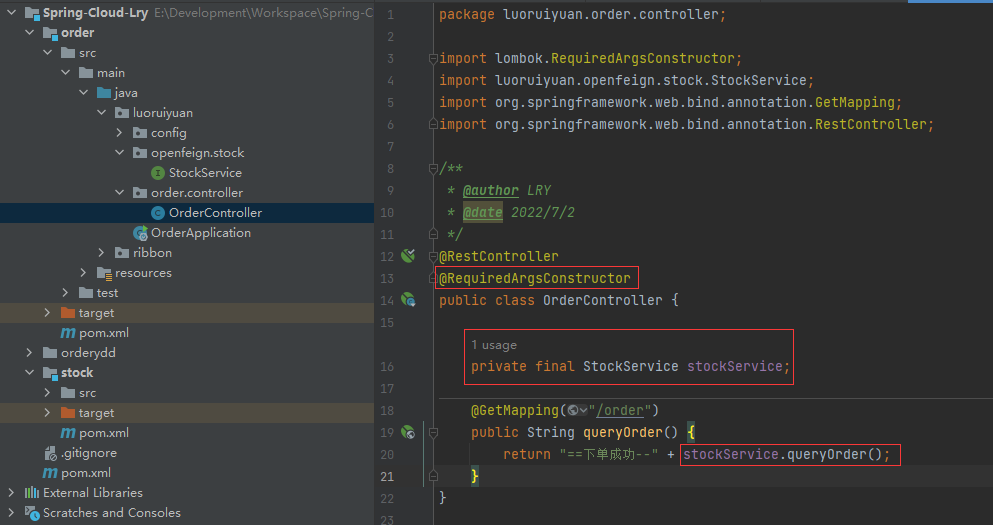Collapse the main folder
Screen dimensions: 993x525
click(x=66, y=73)
